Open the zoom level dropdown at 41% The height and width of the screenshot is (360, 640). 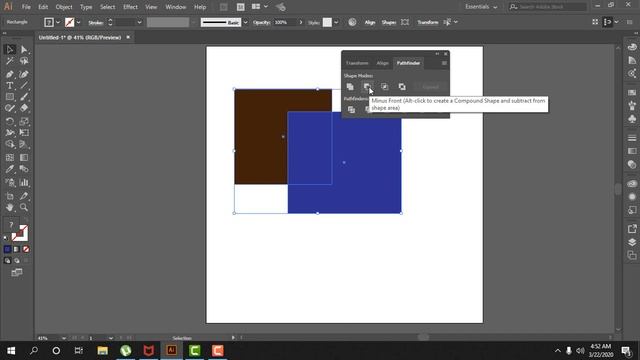point(64,338)
